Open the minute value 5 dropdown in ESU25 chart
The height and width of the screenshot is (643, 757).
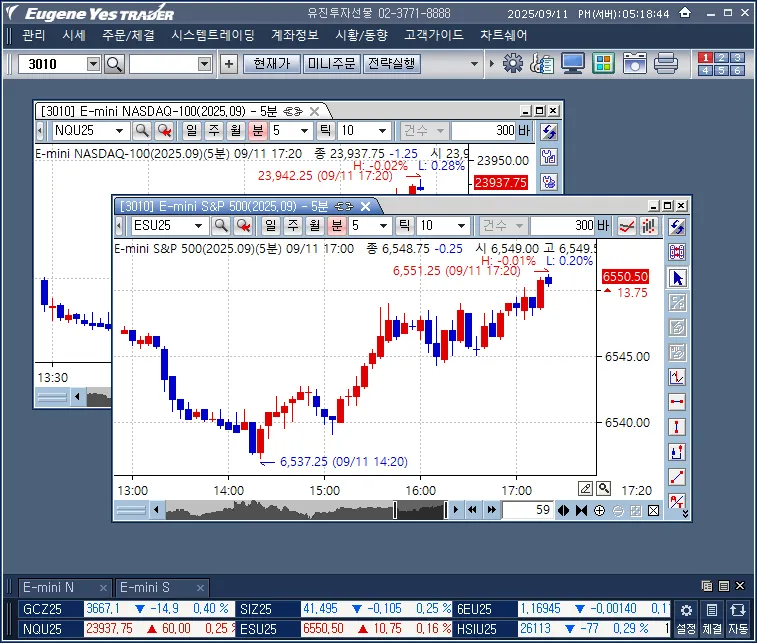click(383, 225)
